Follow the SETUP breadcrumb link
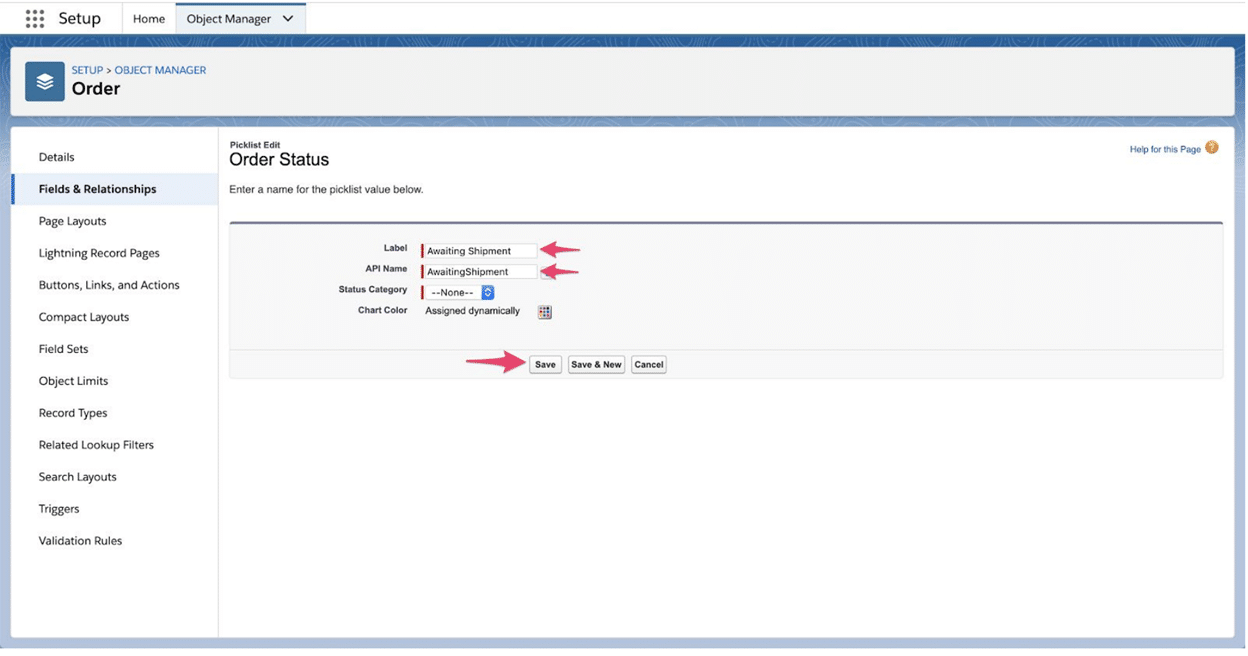Screen dimensions: 1248x656 pos(87,70)
